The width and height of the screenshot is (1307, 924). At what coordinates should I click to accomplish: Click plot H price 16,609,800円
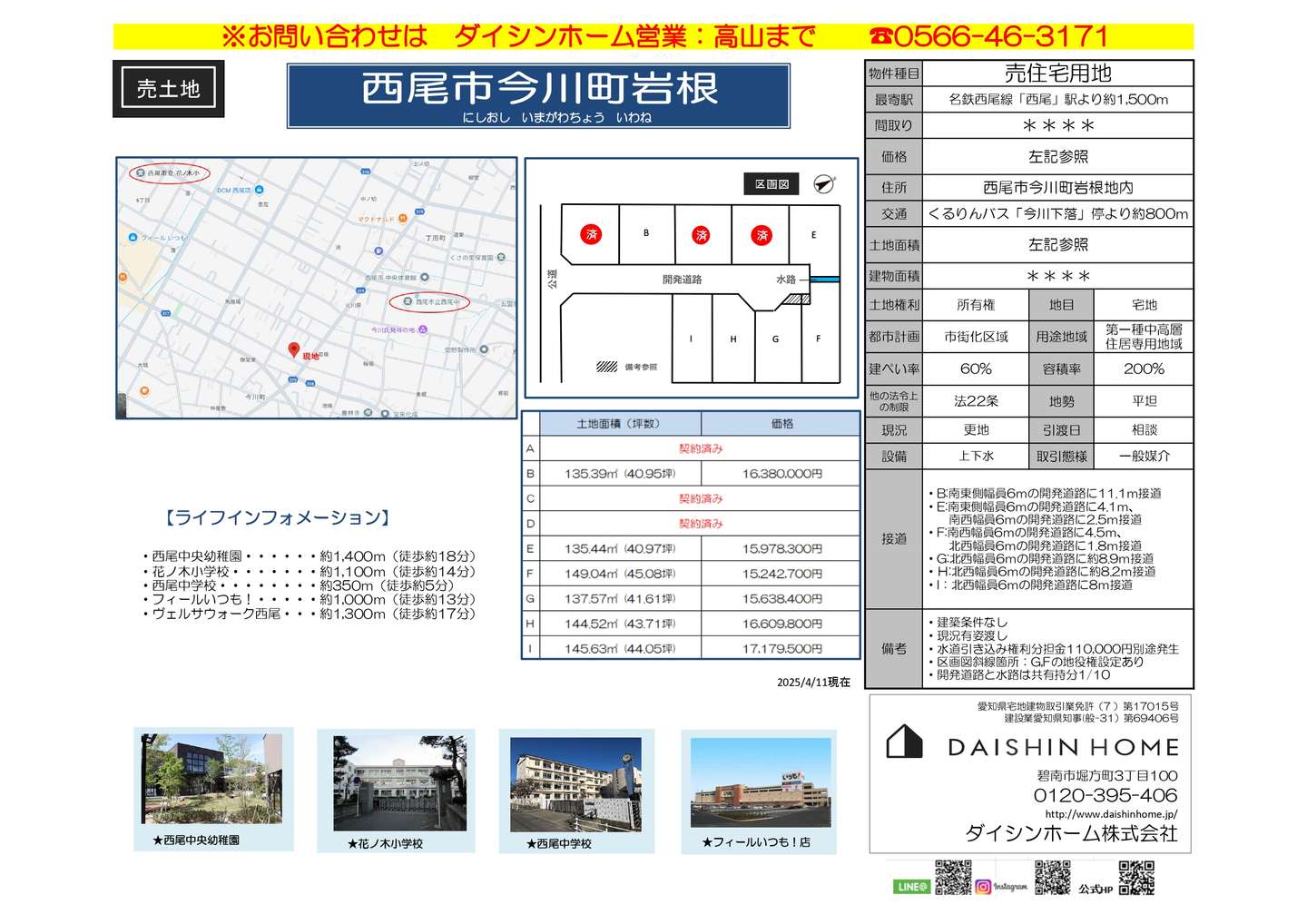781,624
